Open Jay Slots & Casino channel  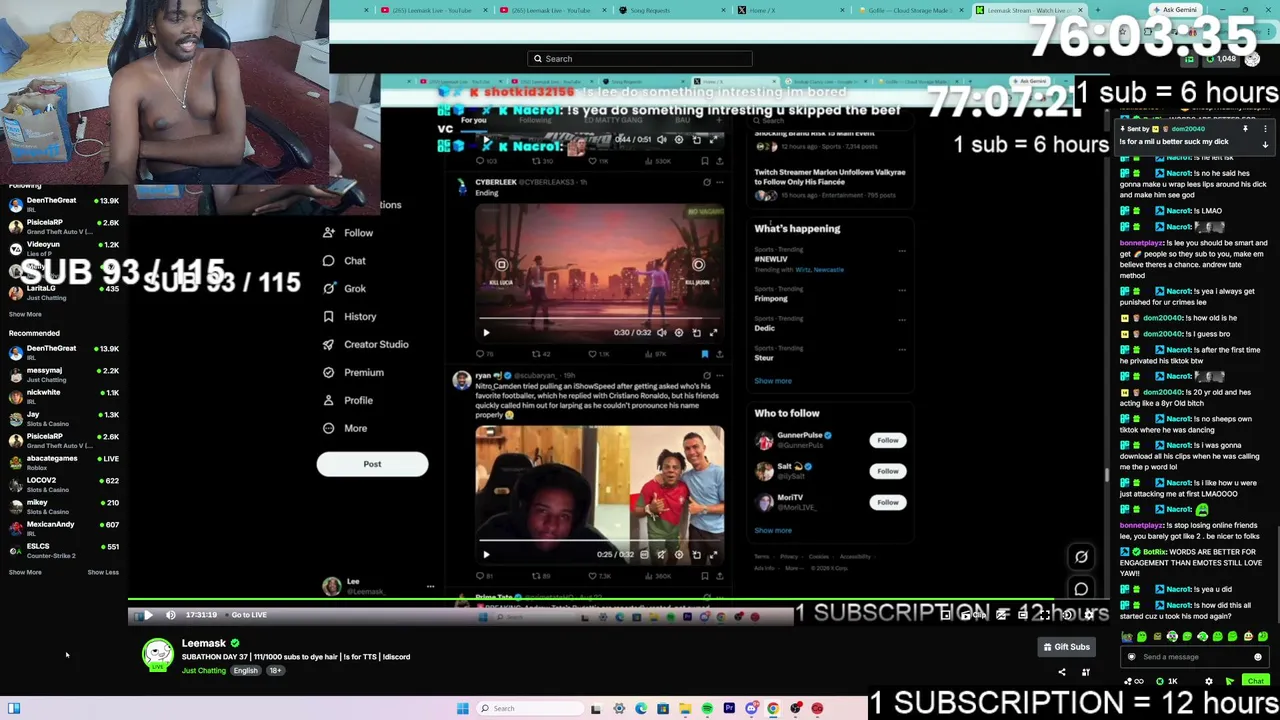62,418
